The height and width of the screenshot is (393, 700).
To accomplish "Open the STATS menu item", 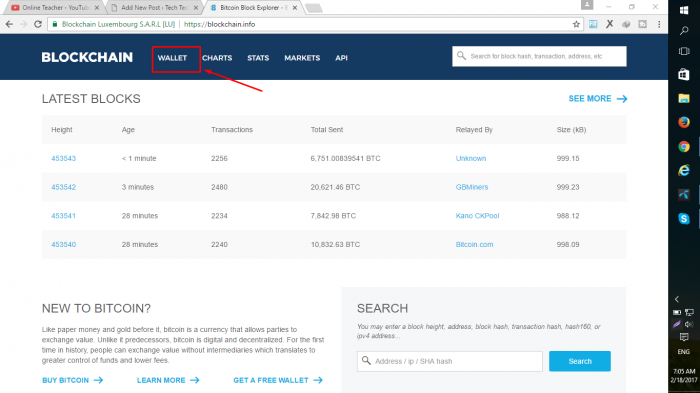I will point(258,58).
